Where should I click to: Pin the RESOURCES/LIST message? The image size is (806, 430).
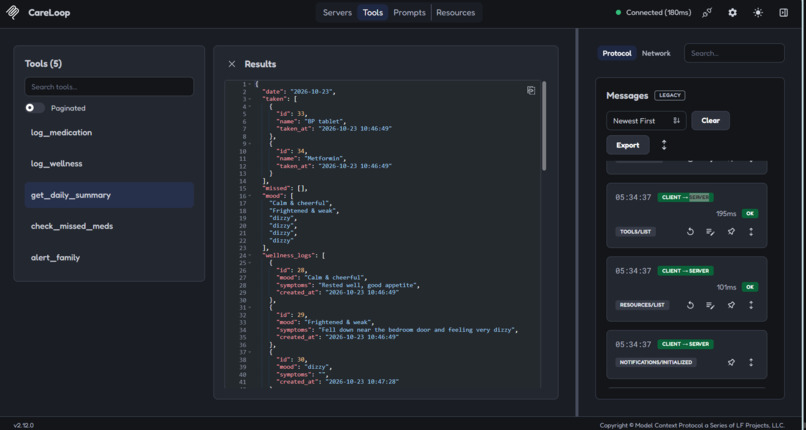click(x=731, y=305)
